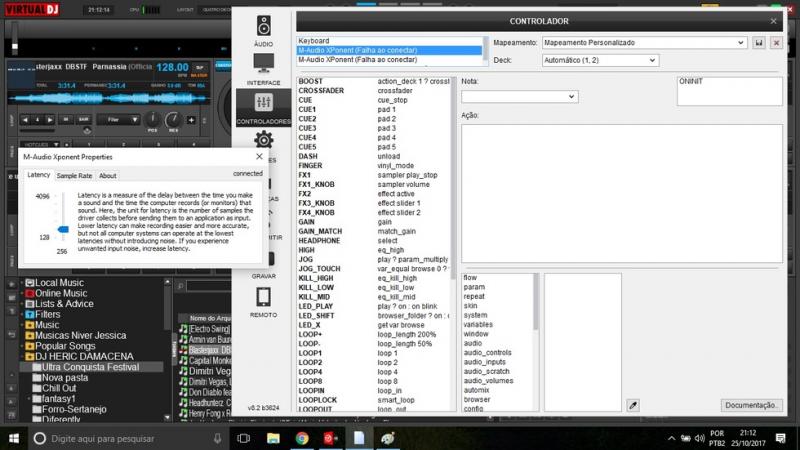This screenshot has width=800, height=450.
Task: Switch to the Sample Rate tab
Action: click(74, 176)
